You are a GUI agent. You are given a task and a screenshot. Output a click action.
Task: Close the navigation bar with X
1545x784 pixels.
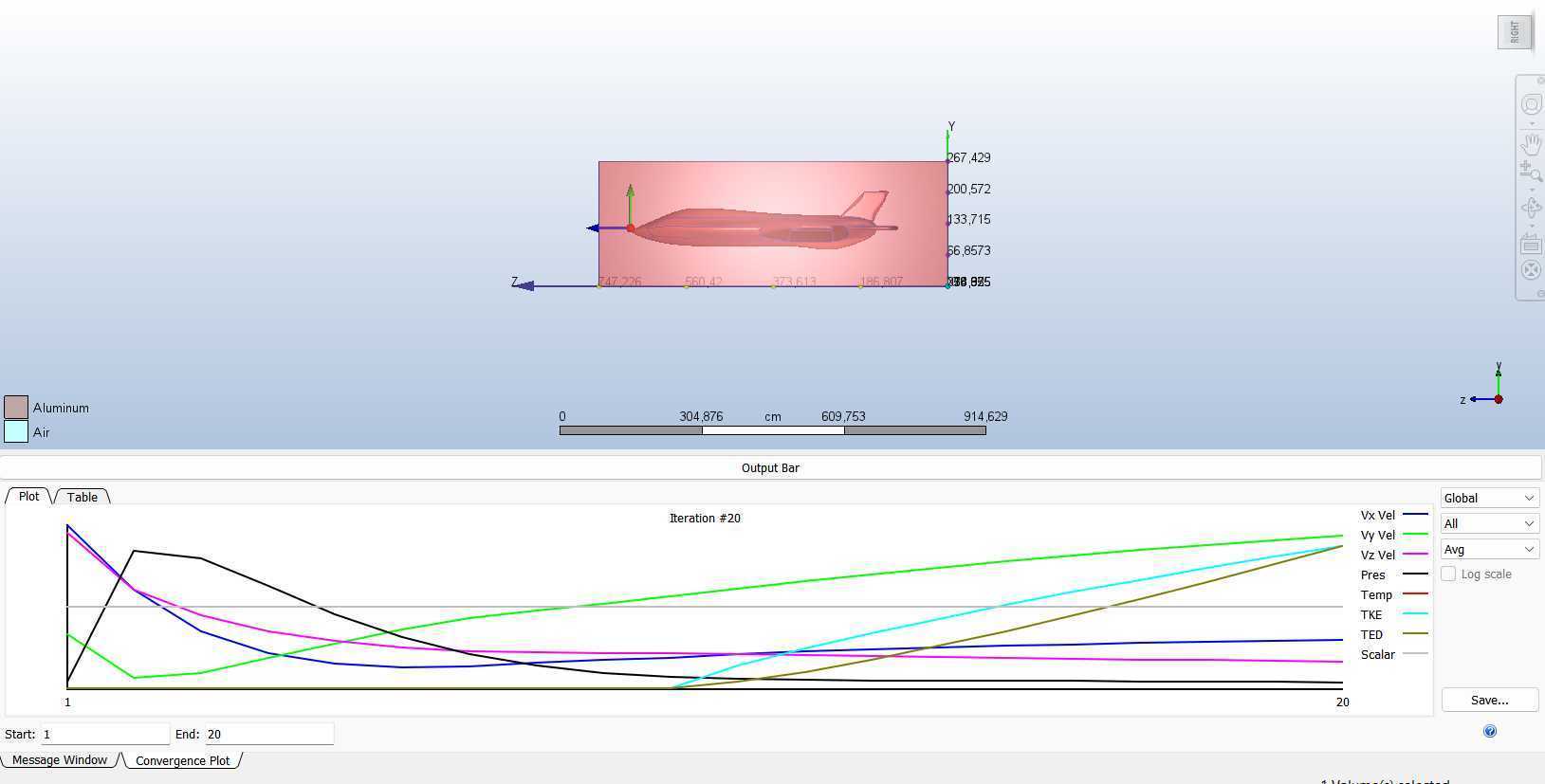1540,81
